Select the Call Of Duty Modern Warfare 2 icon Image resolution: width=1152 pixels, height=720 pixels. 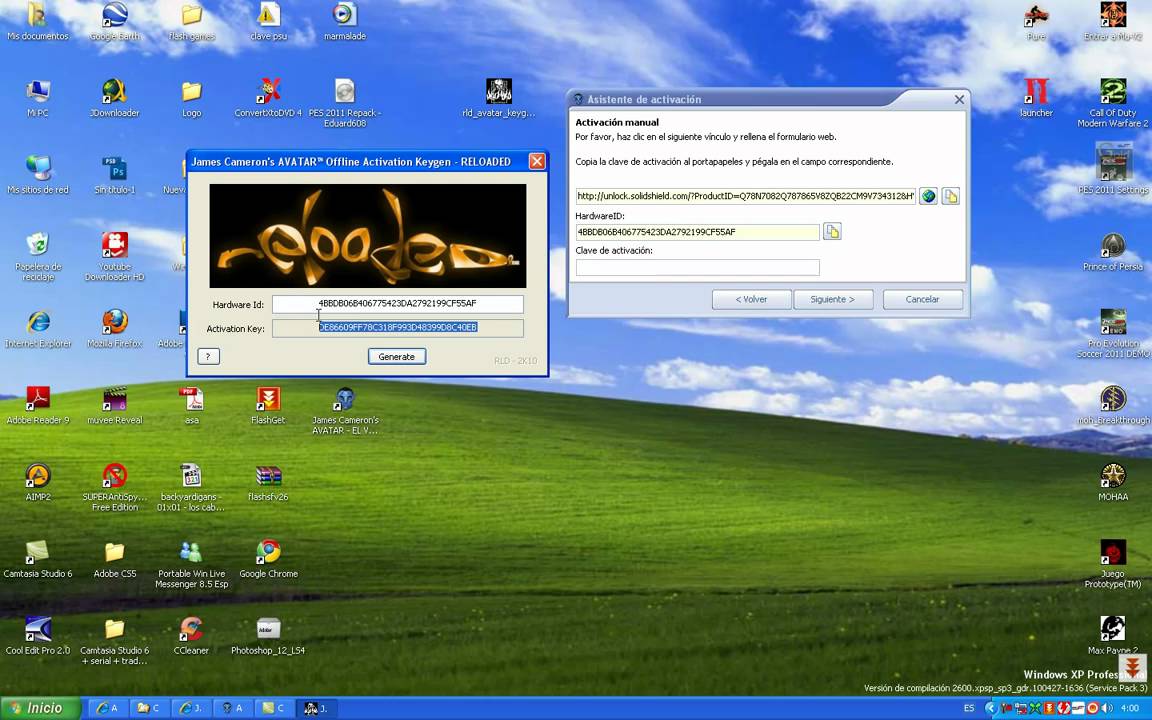click(1112, 103)
